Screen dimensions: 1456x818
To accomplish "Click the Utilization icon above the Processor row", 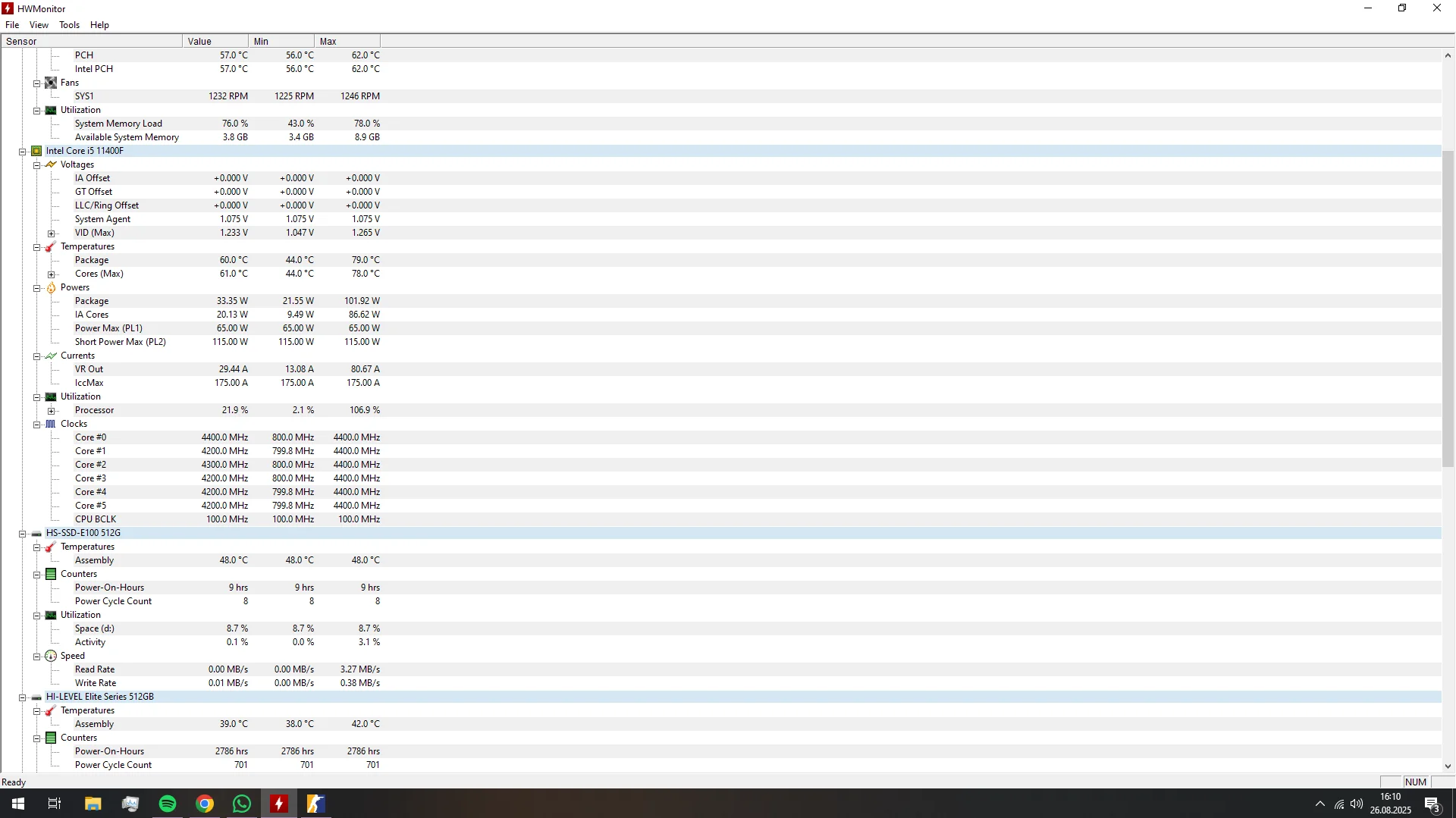I will point(51,396).
